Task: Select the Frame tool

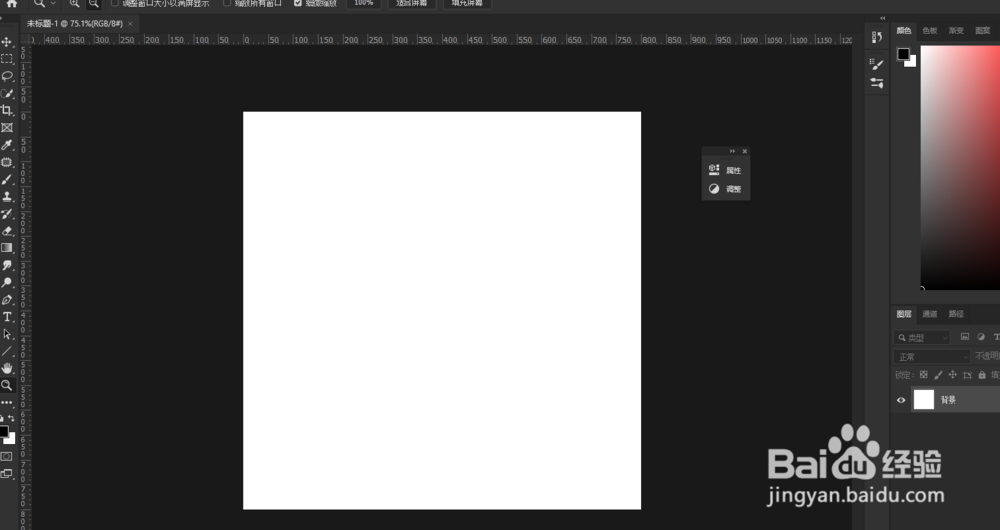Action: tap(7, 128)
